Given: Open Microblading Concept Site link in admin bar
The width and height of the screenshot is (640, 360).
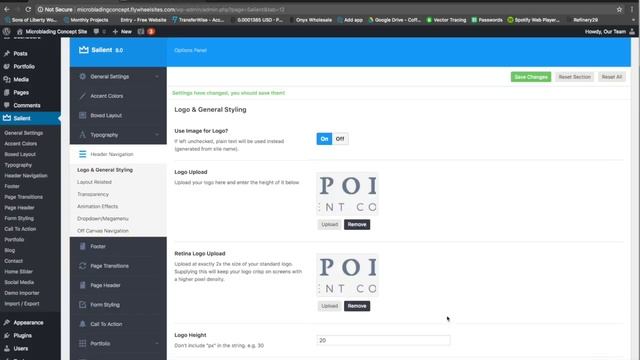Looking at the screenshot, I should click(52, 31).
